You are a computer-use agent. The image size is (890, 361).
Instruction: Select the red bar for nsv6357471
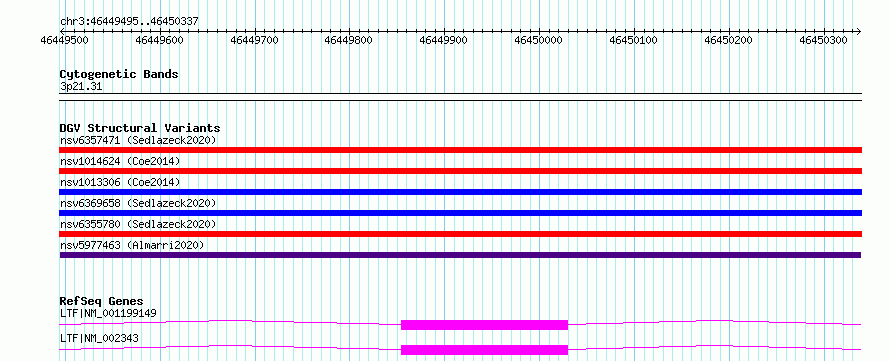point(460,150)
